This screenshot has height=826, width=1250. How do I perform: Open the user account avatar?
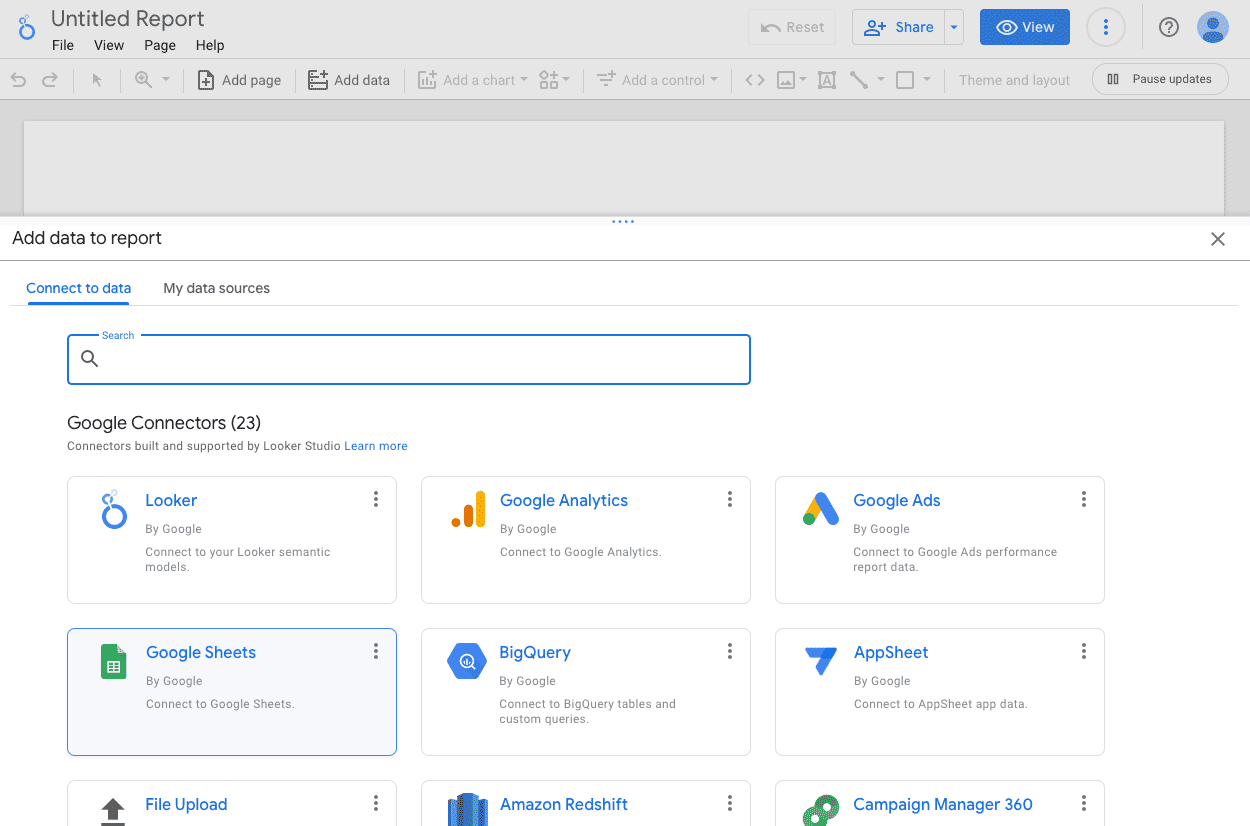[x=1213, y=27]
